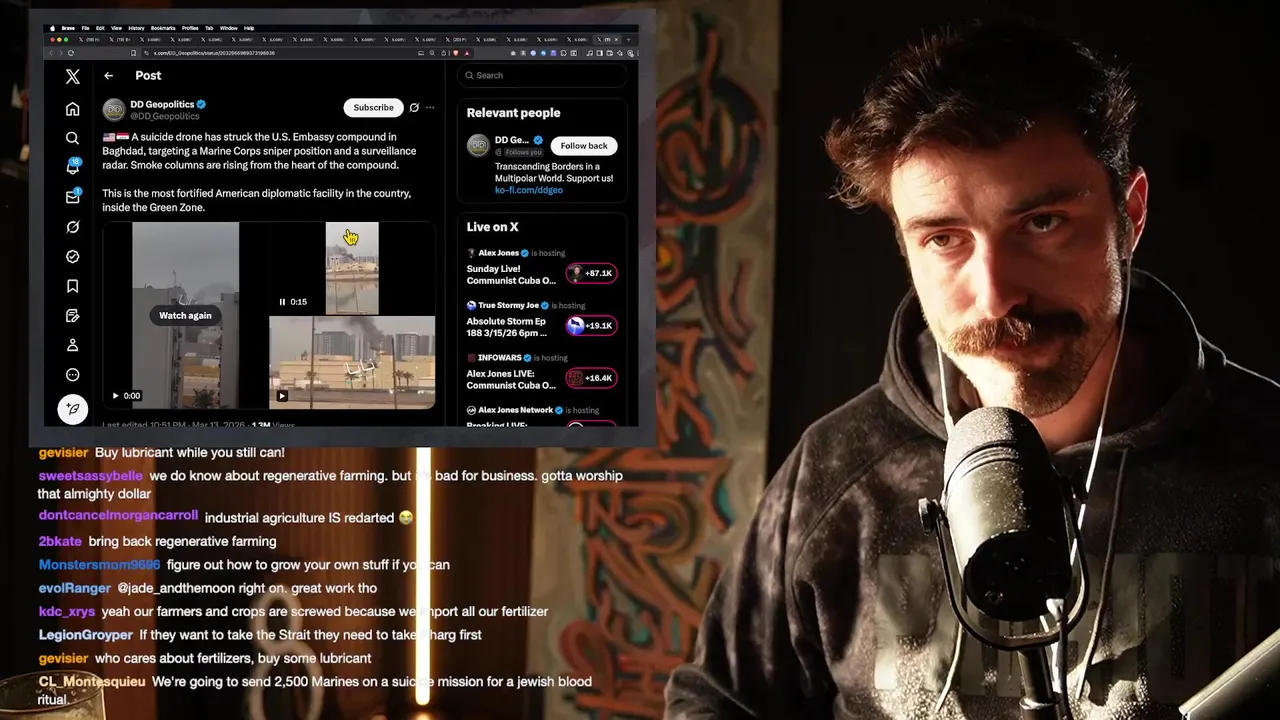Viewport: 1280px width, 720px height.
Task: Click Brave reload page button
Action: (x=70, y=53)
